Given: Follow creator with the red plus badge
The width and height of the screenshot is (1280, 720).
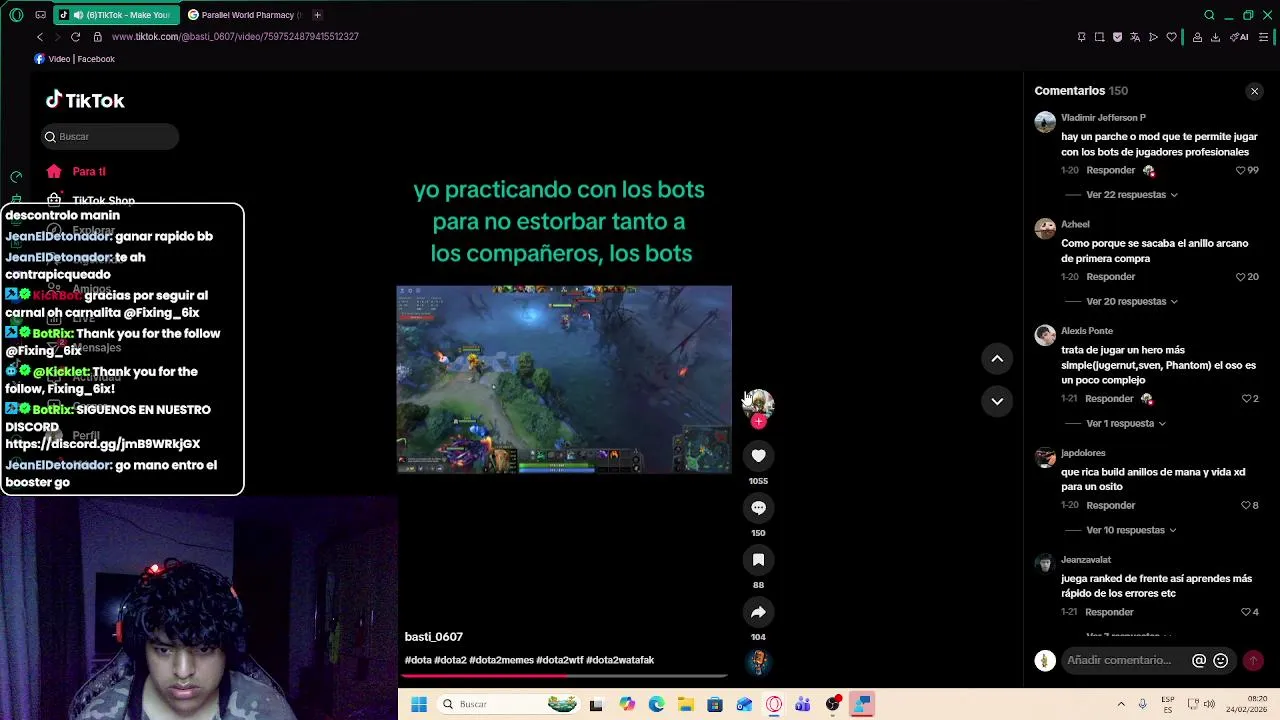Looking at the screenshot, I should coord(758,422).
